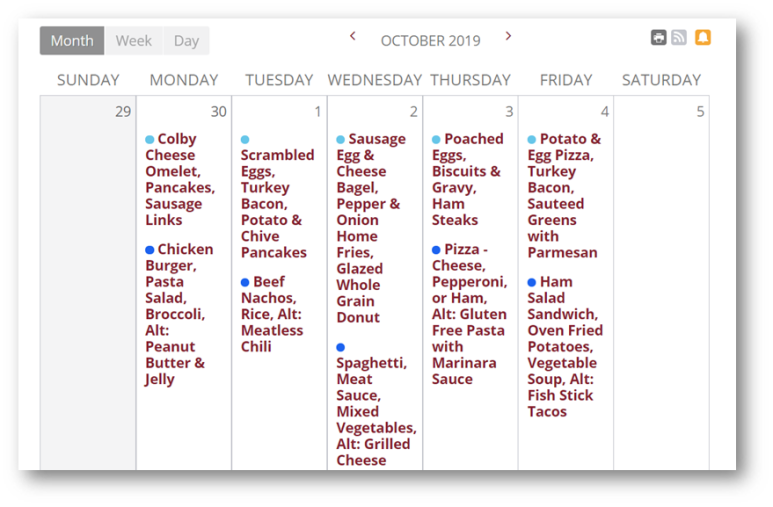Open Spaghetti, Meat Sauce lunch entry

(x=376, y=404)
